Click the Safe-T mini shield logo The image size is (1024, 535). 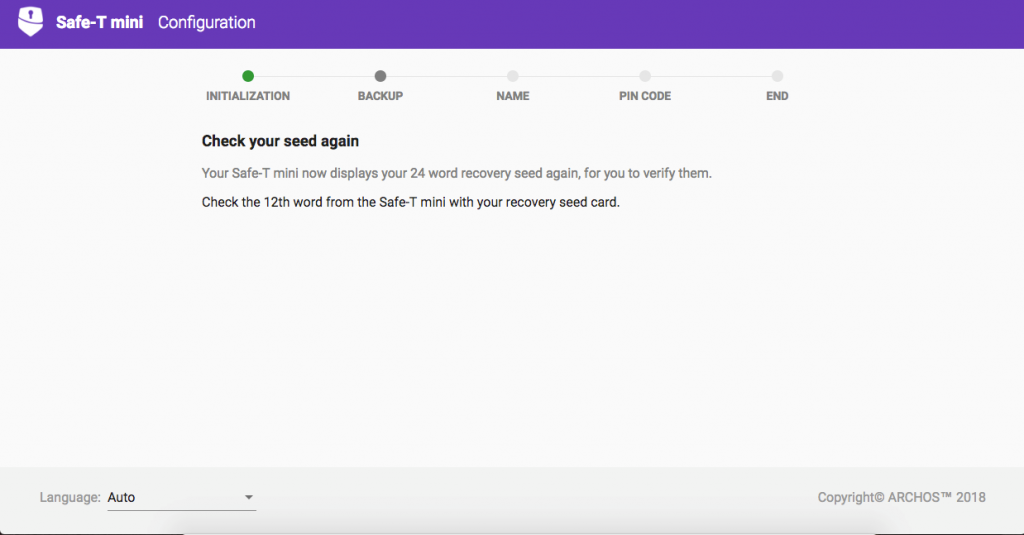[30, 22]
